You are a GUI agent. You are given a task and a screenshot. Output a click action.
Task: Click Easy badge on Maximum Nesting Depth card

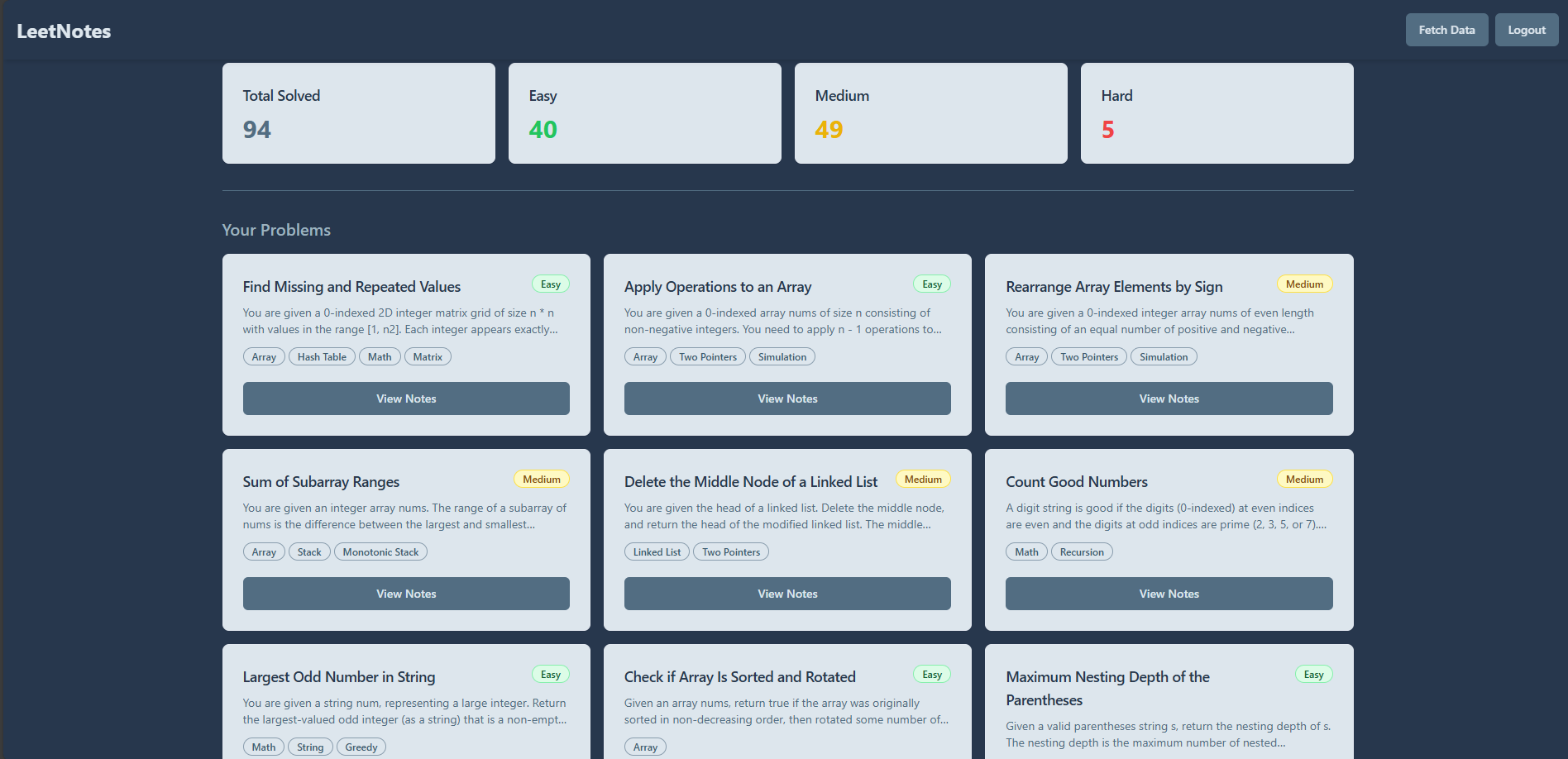[x=1313, y=675]
